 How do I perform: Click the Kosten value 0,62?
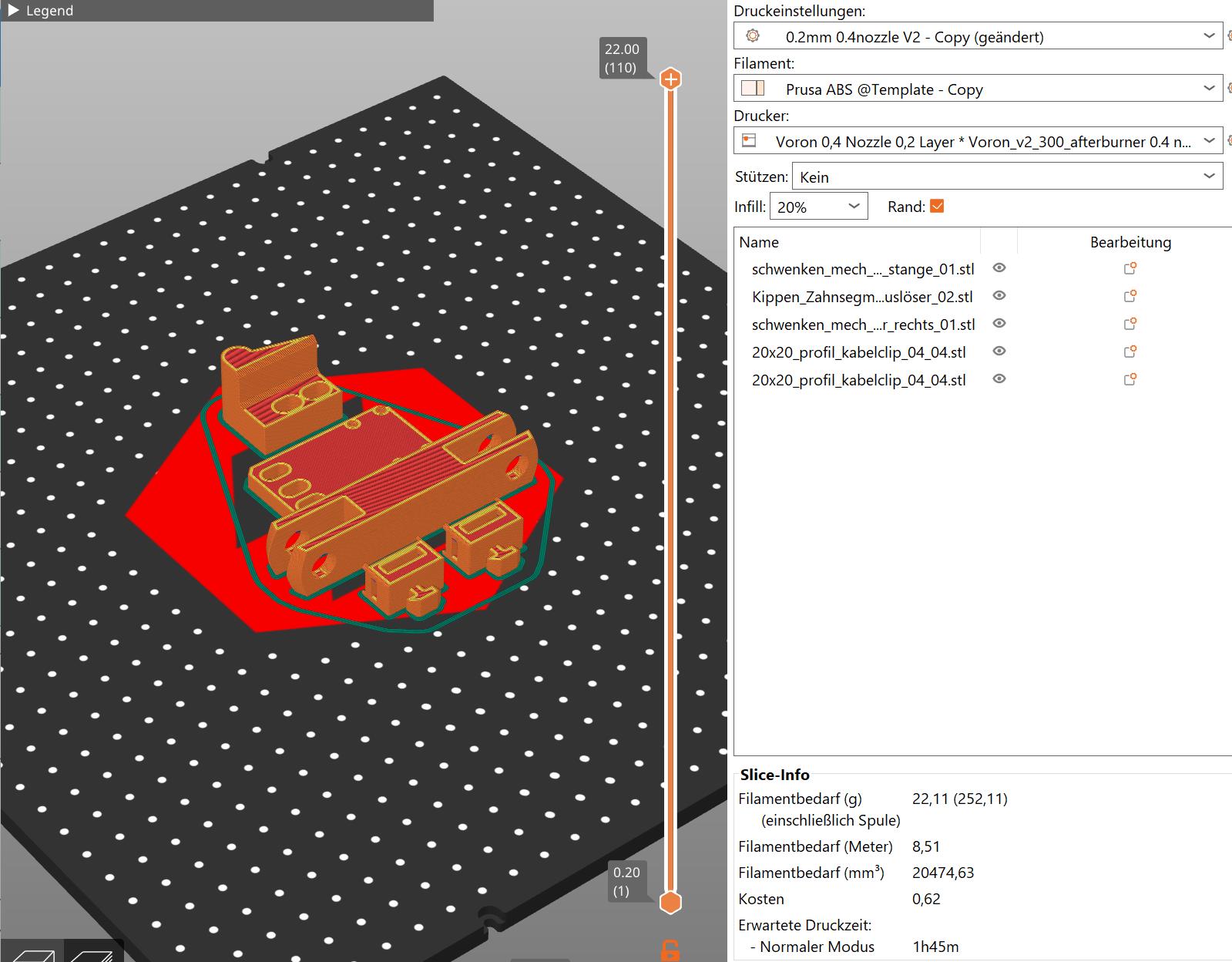tap(926, 899)
